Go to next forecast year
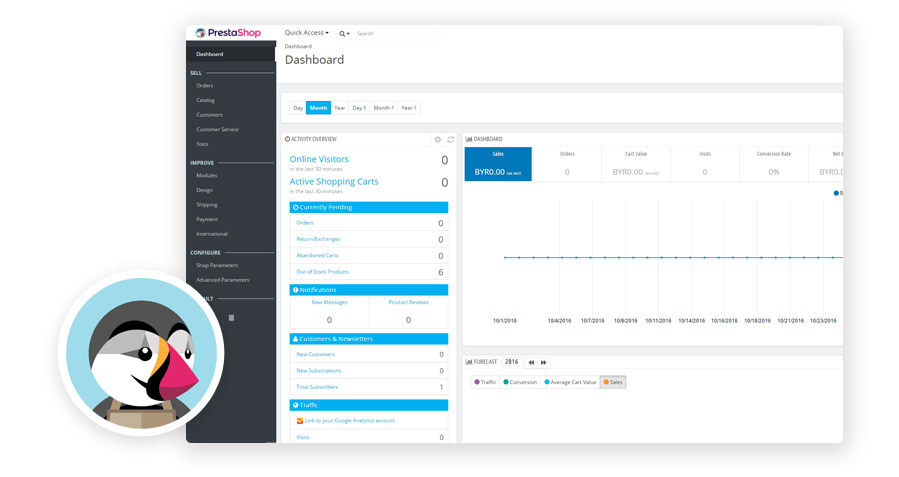This screenshot has width=899, height=477. pyautogui.click(x=544, y=362)
